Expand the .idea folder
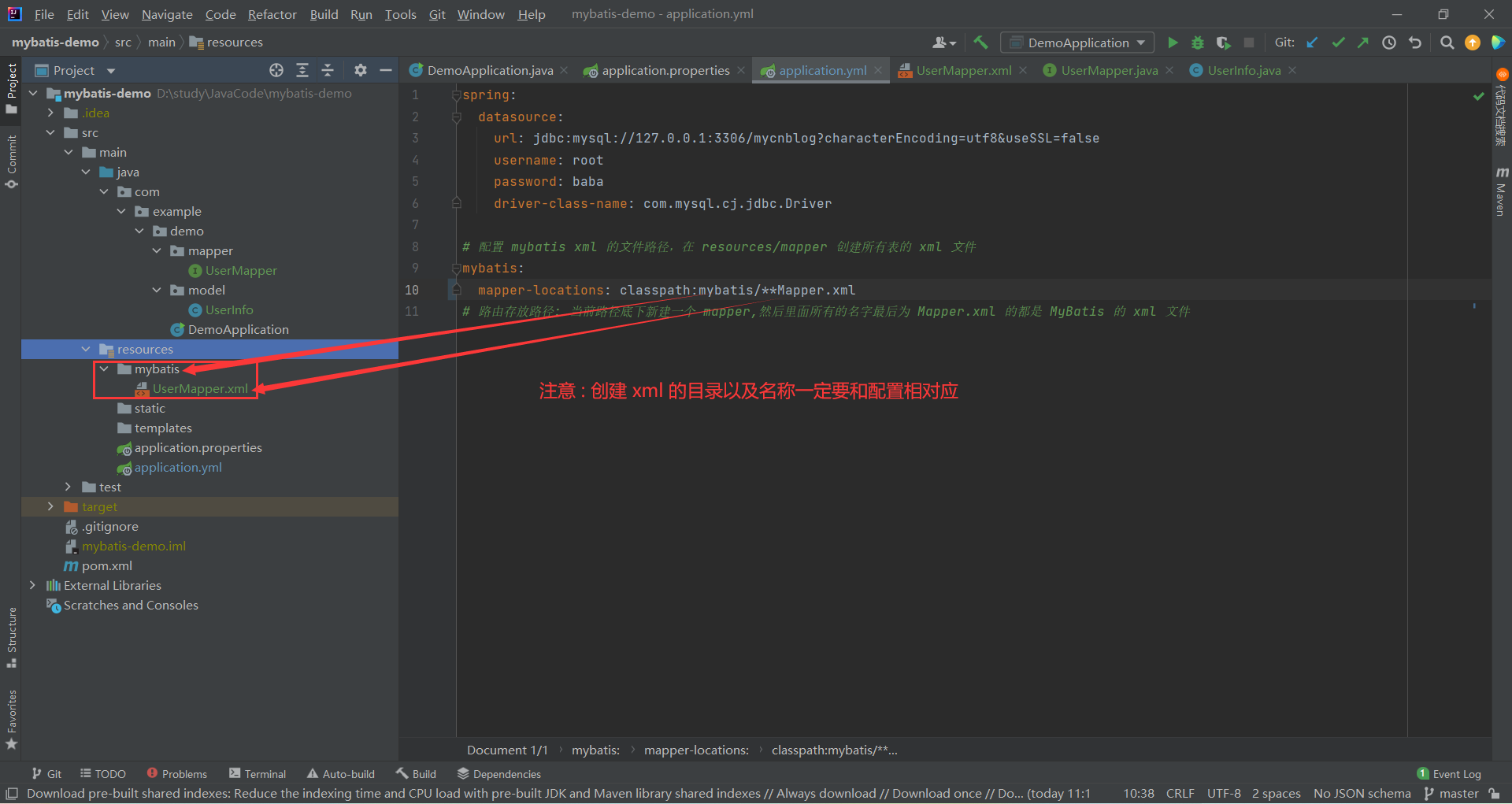The width and height of the screenshot is (1512, 804). pyautogui.click(x=51, y=113)
